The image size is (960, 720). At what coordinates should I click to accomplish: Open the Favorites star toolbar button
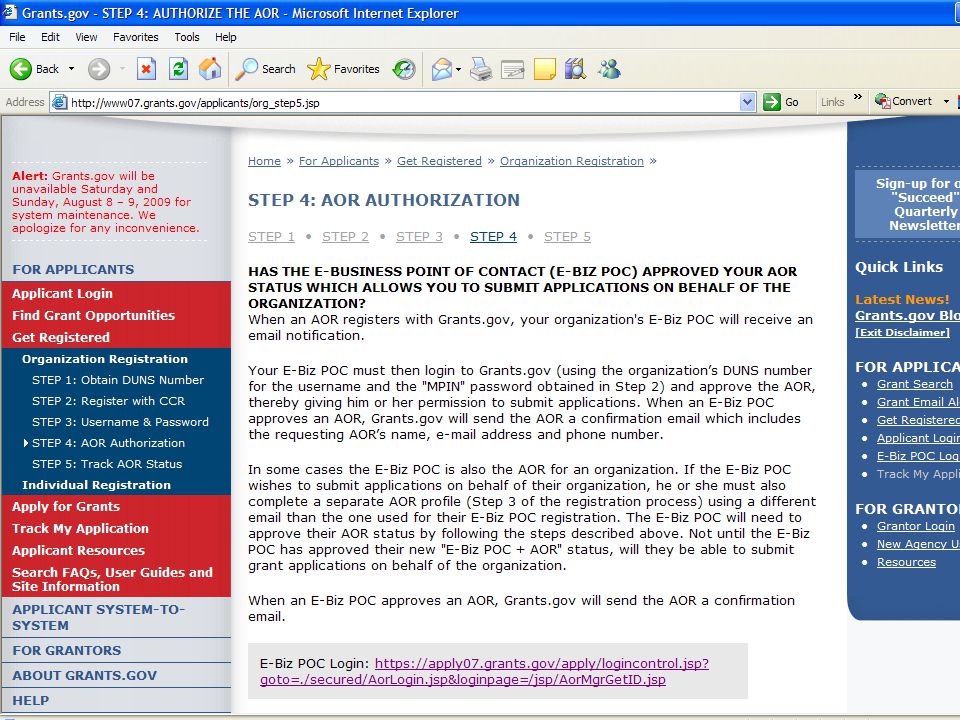pos(343,69)
